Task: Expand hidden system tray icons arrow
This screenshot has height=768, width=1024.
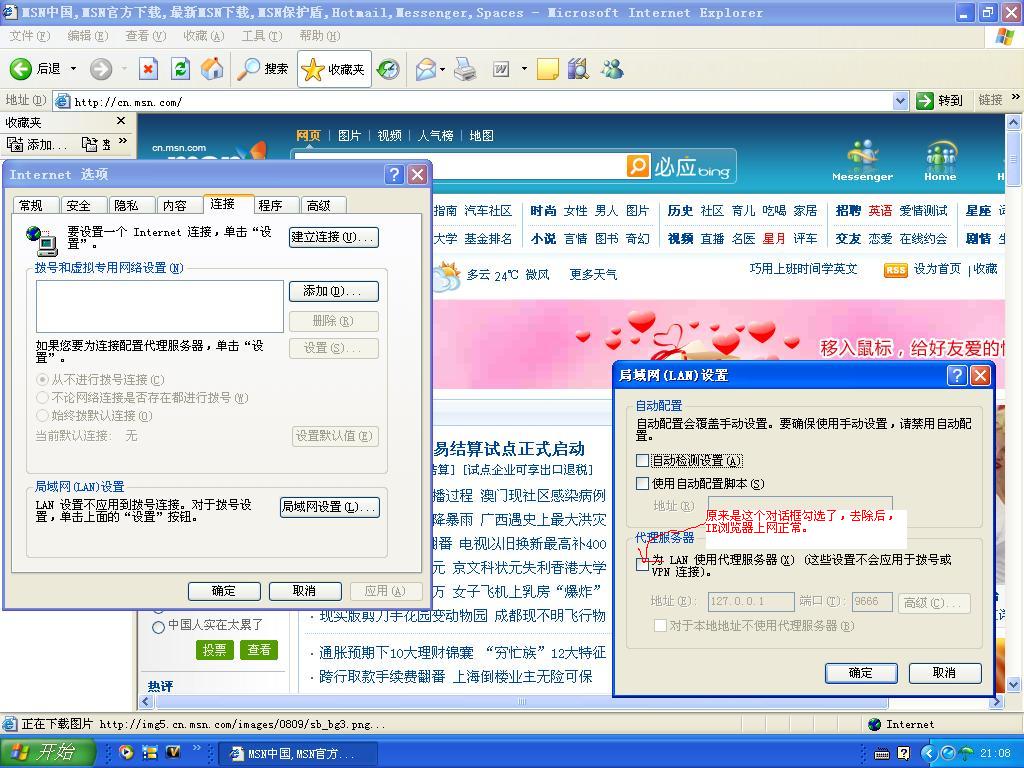Action: (x=928, y=754)
